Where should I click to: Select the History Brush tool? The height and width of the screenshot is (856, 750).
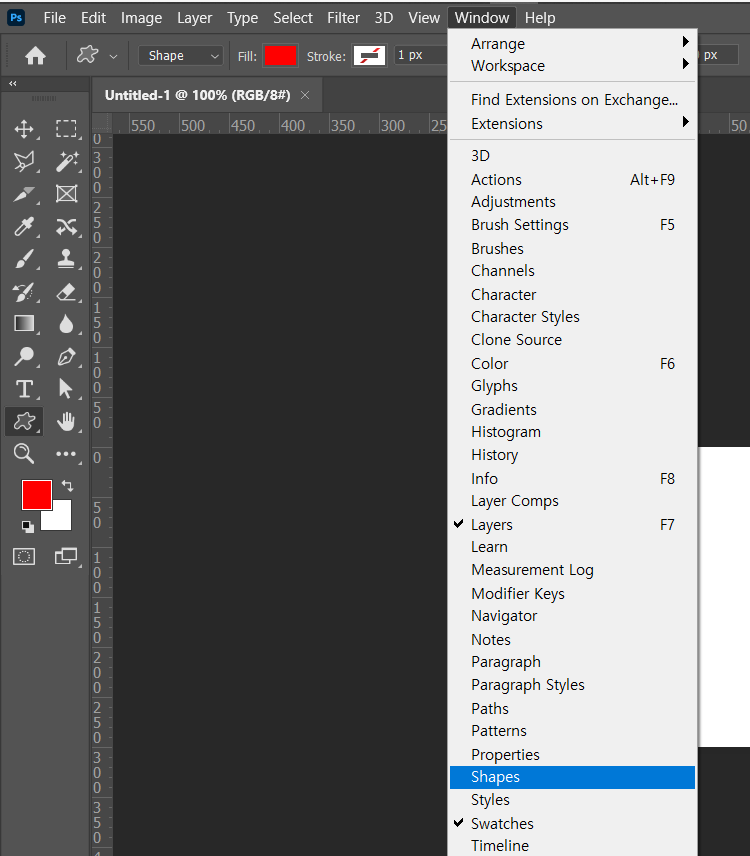coord(24,292)
